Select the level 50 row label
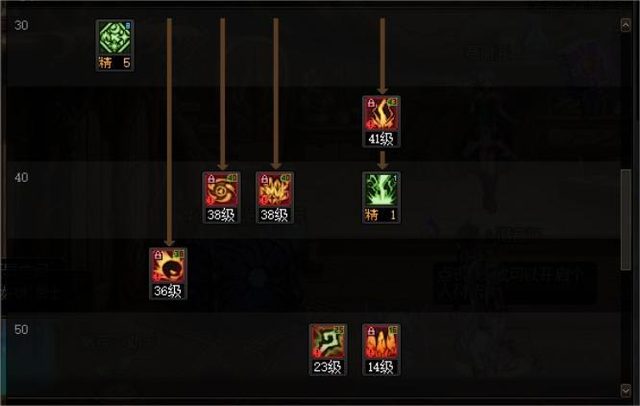 tap(21, 330)
